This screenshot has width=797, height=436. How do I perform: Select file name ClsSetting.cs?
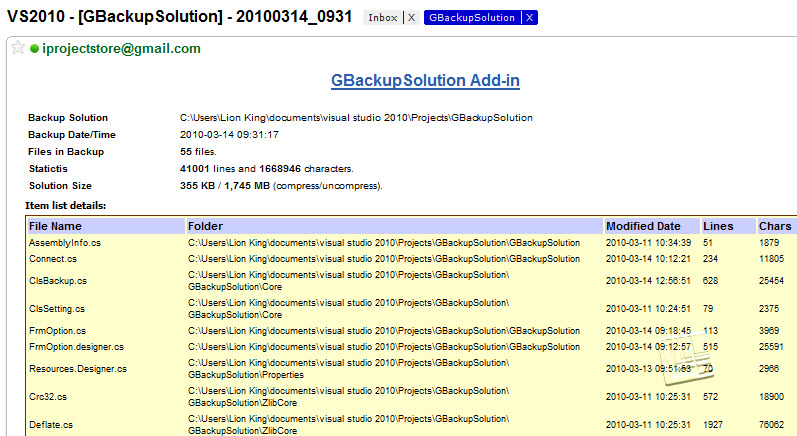[x=57, y=308]
